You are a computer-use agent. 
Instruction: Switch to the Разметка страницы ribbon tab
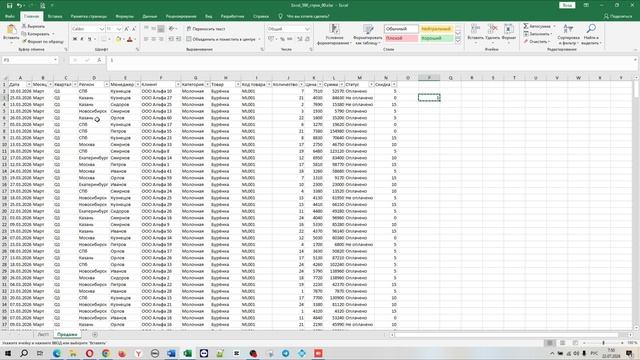pyautogui.click(x=89, y=16)
